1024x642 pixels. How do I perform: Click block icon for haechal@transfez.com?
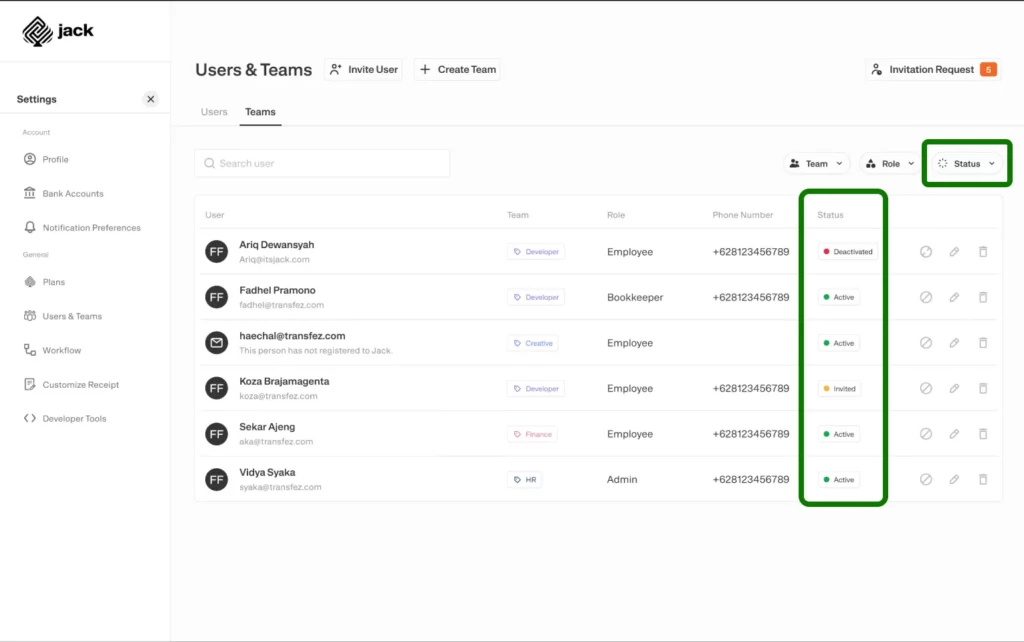(x=926, y=343)
